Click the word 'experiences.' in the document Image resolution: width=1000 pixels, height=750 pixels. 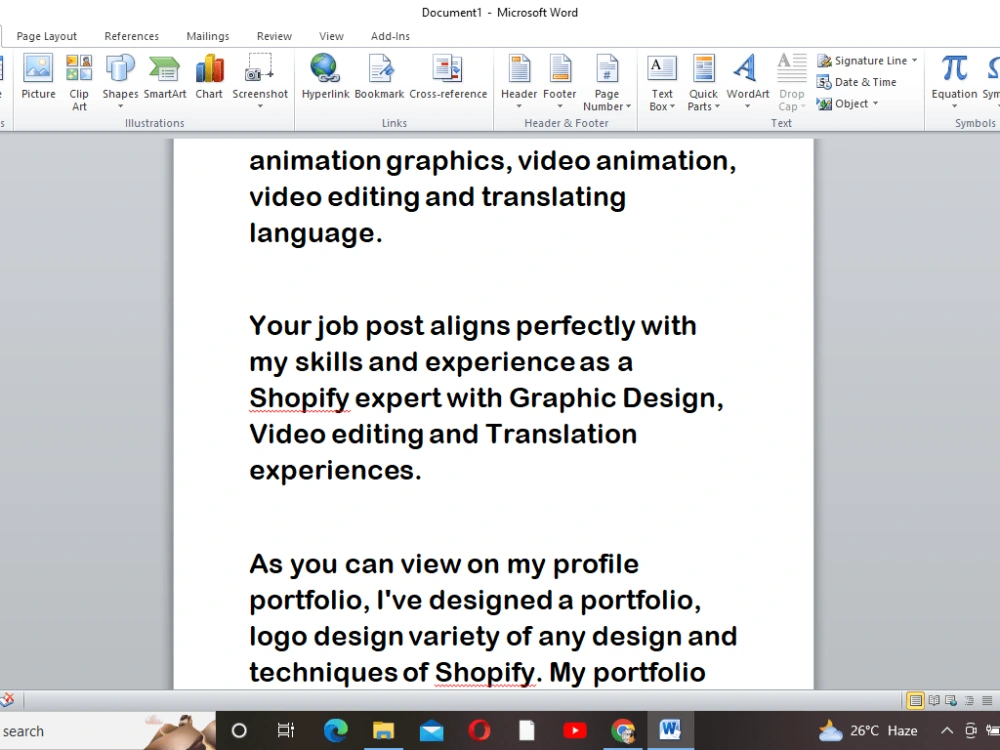coord(335,471)
